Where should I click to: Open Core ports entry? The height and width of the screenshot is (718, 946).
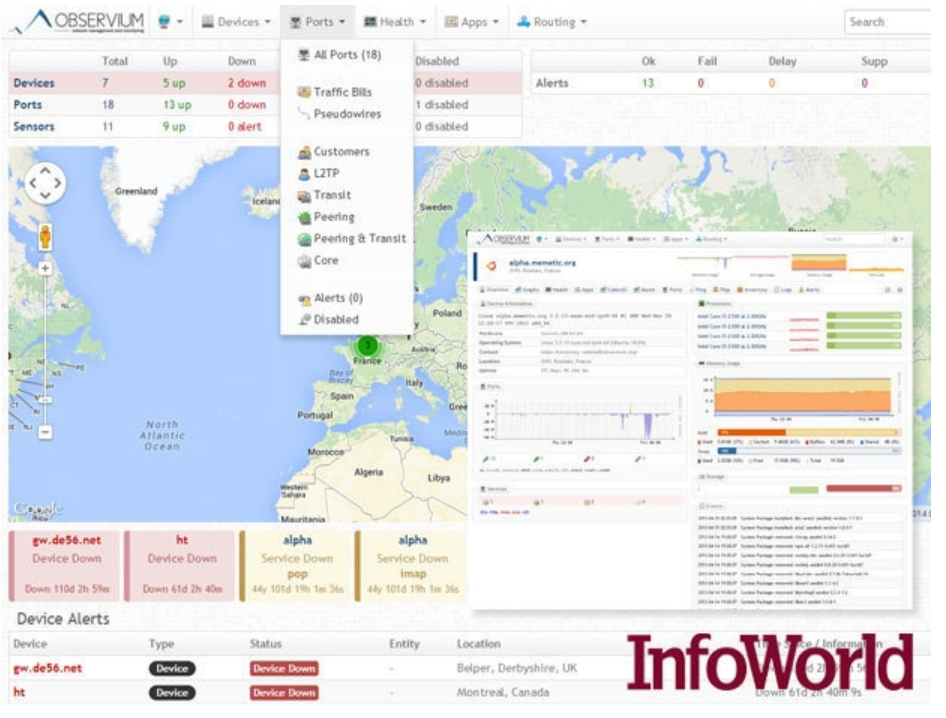(319, 261)
